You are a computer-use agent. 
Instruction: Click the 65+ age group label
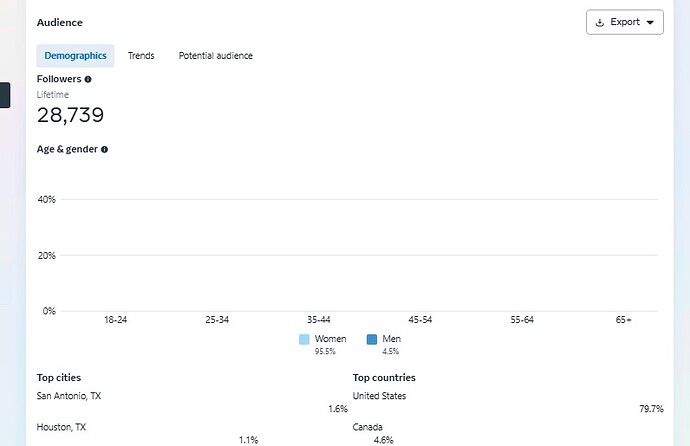tap(624, 320)
